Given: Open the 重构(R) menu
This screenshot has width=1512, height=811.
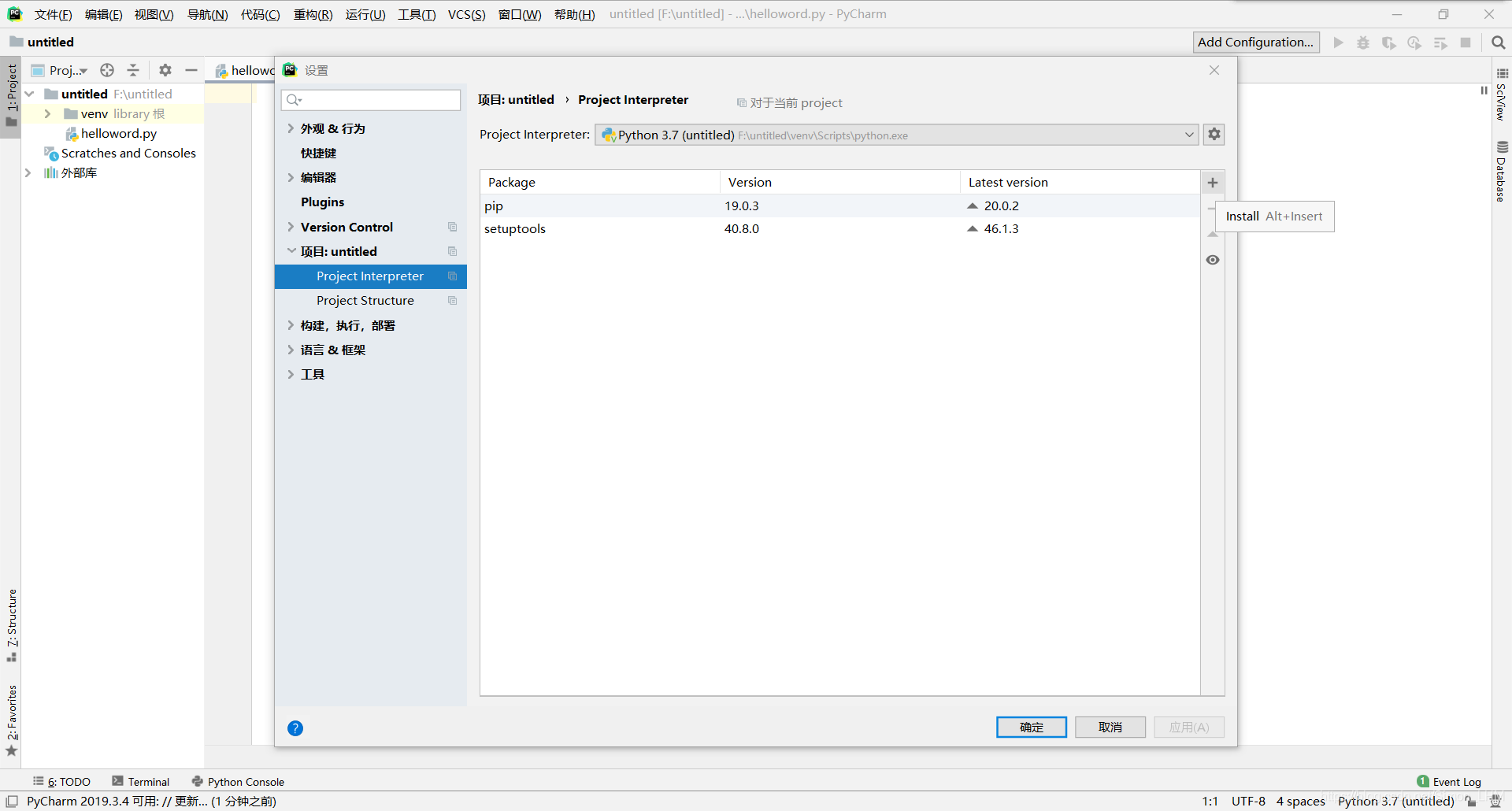Looking at the screenshot, I should point(313,14).
